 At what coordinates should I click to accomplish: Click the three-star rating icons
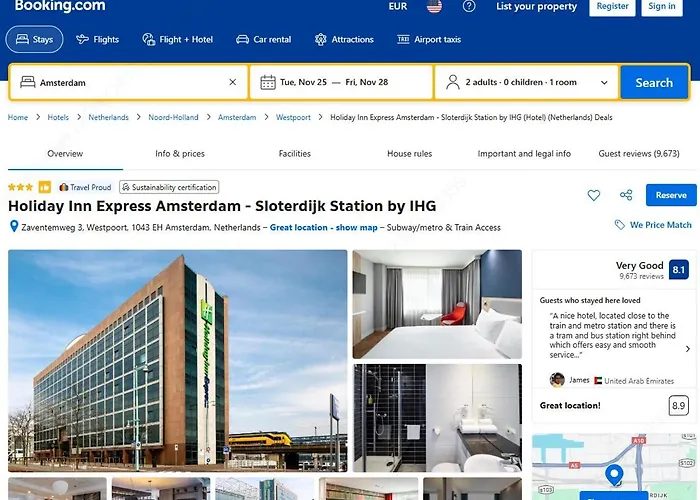point(21,187)
